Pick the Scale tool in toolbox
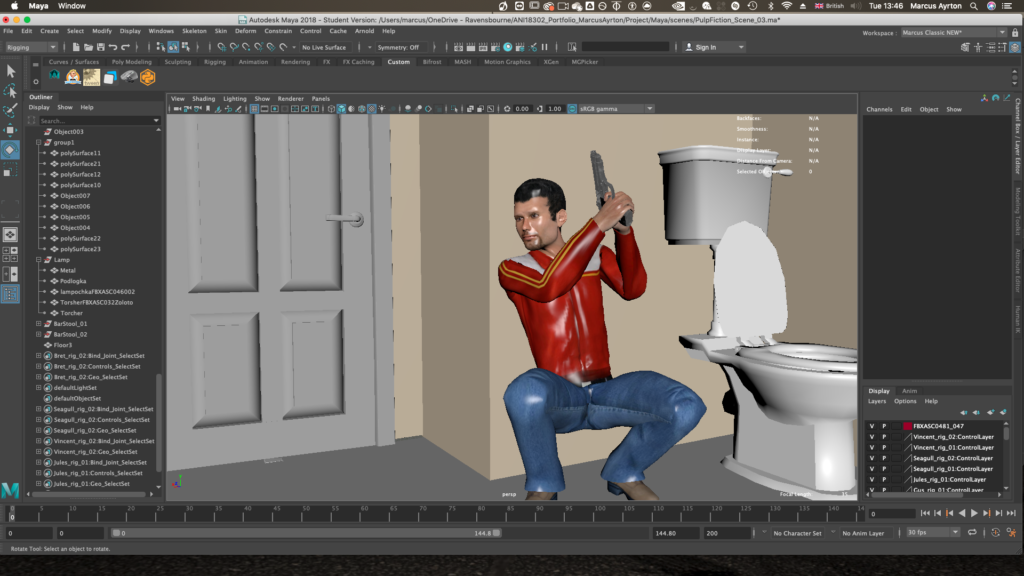 [10, 170]
